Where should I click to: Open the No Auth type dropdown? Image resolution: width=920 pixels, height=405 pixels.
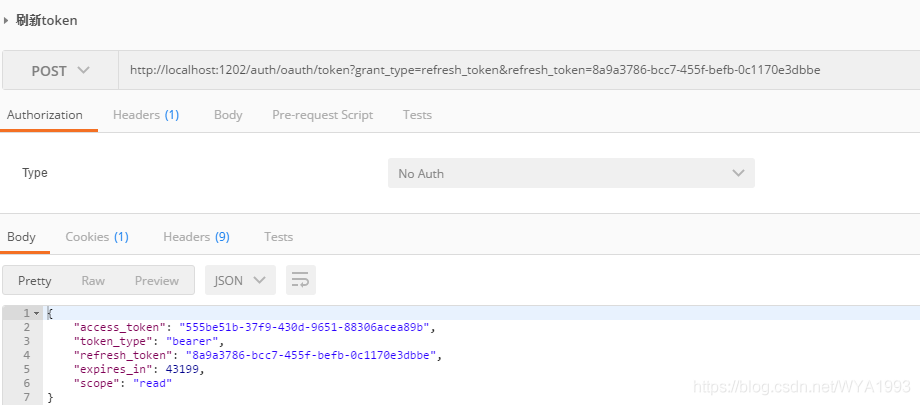(x=570, y=173)
